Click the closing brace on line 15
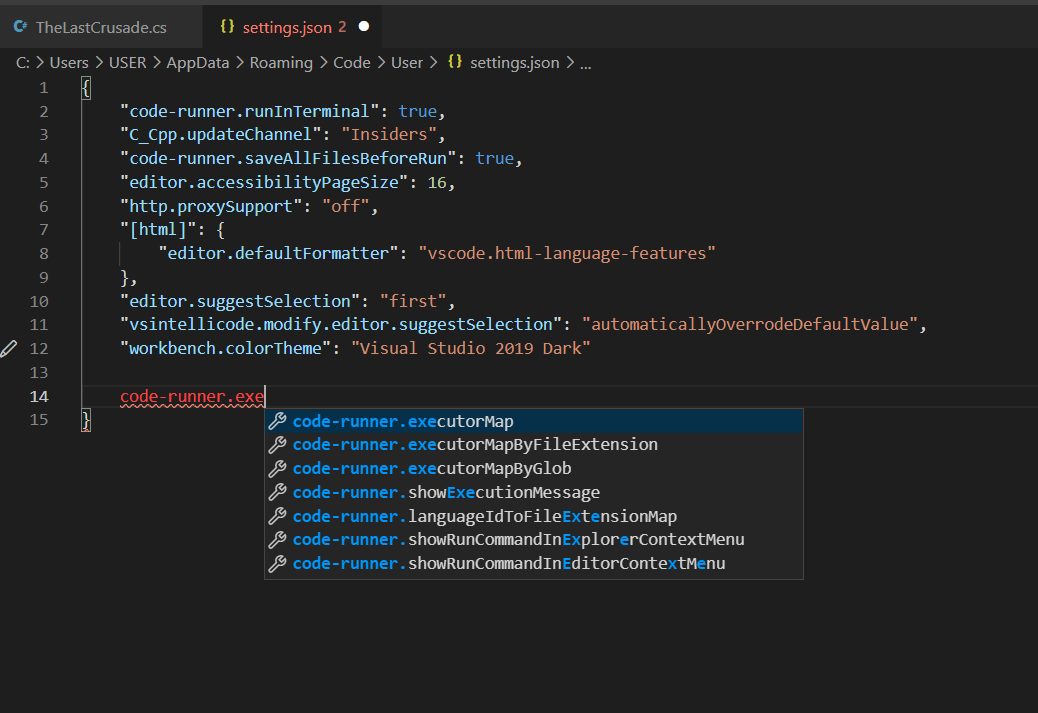The width and height of the screenshot is (1038, 713). point(86,420)
